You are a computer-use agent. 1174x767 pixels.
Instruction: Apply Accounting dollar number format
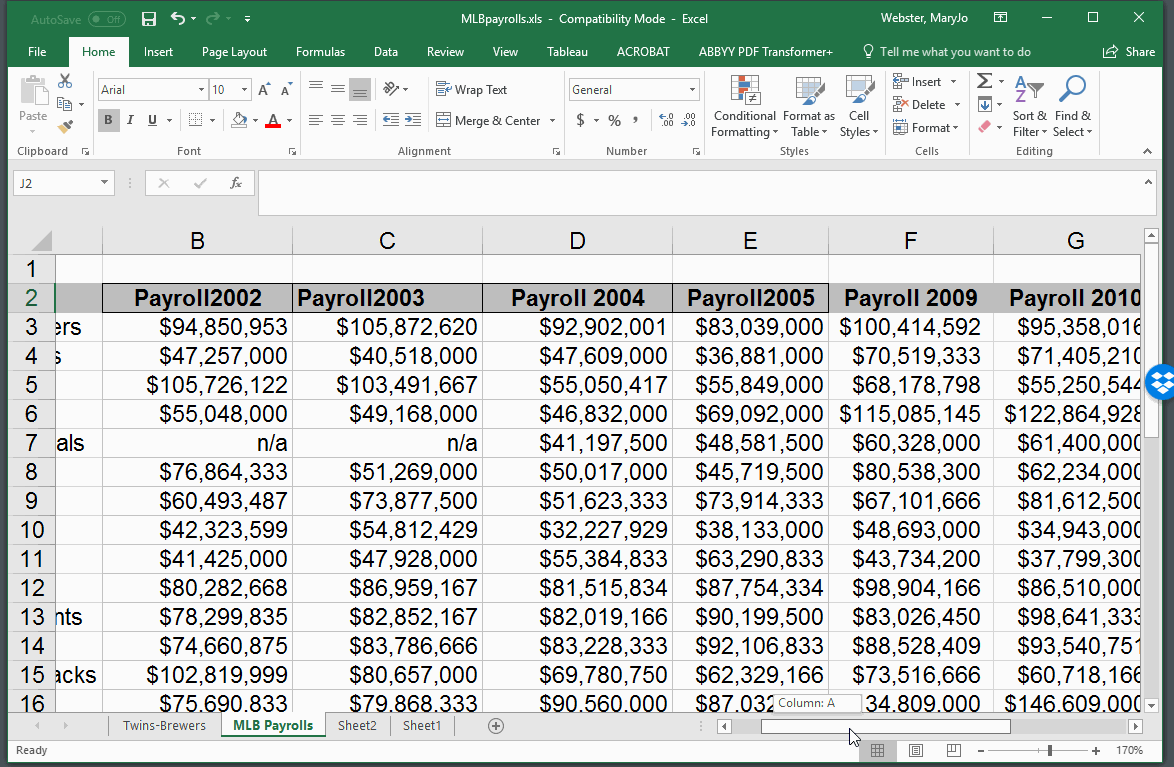(580, 120)
